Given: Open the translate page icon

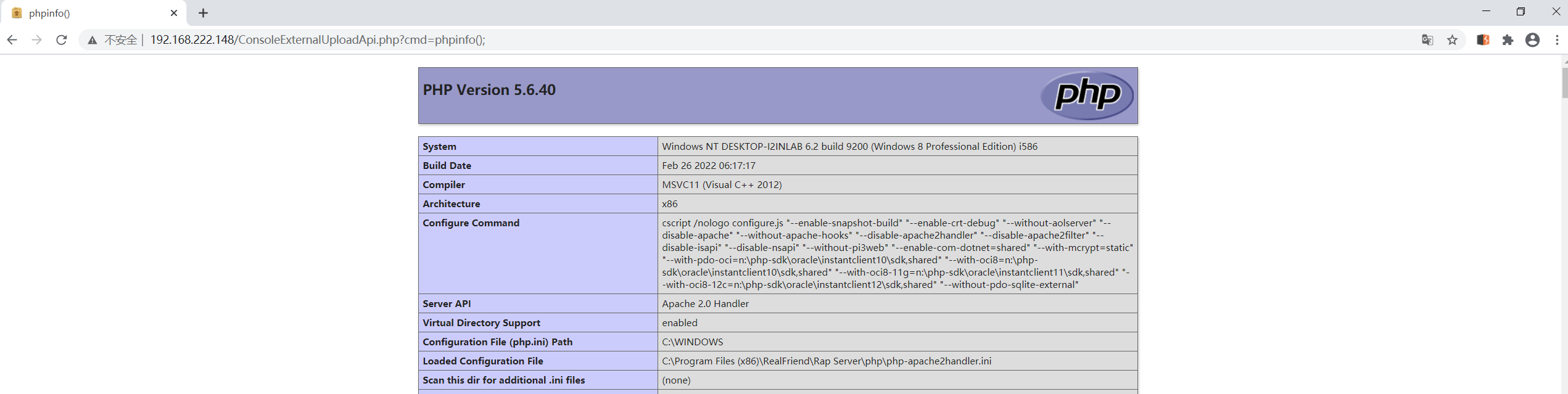Looking at the screenshot, I should (x=1427, y=40).
